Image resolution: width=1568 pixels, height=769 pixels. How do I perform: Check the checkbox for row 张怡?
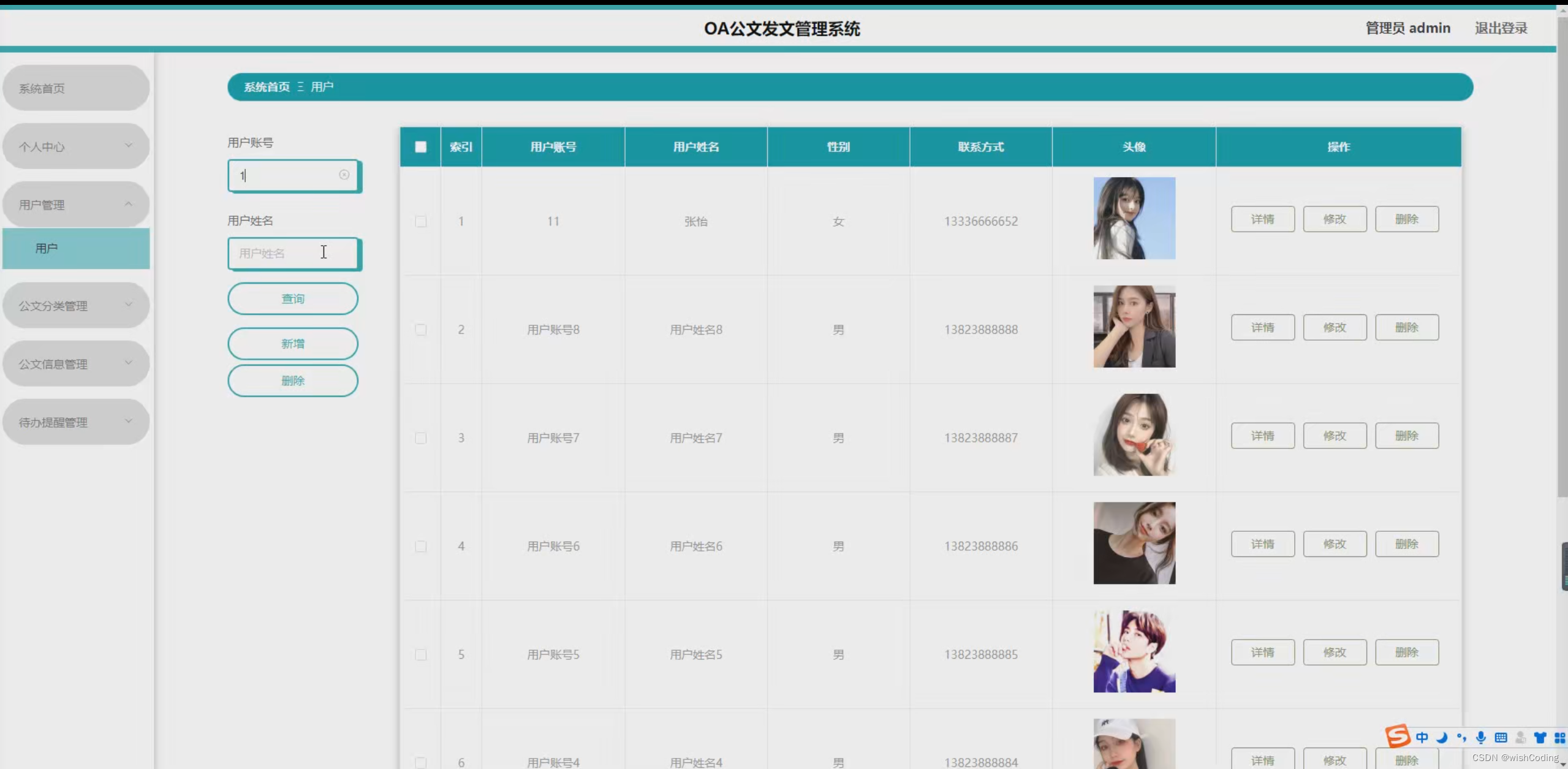coord(420,221)
